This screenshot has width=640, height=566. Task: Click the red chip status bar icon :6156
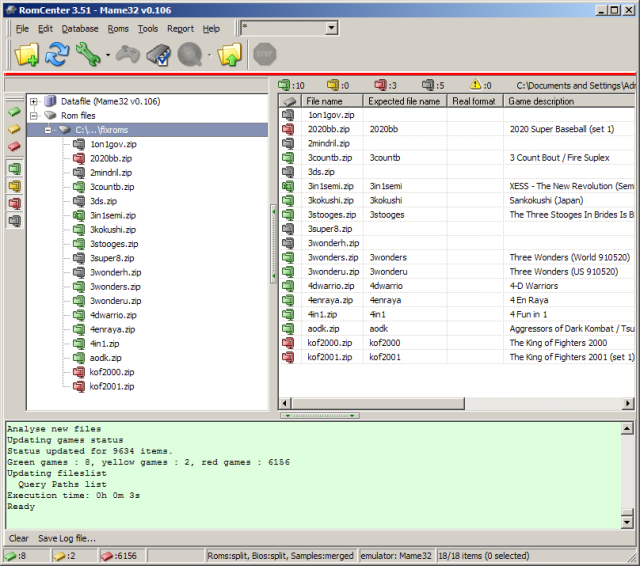(107, 556)
